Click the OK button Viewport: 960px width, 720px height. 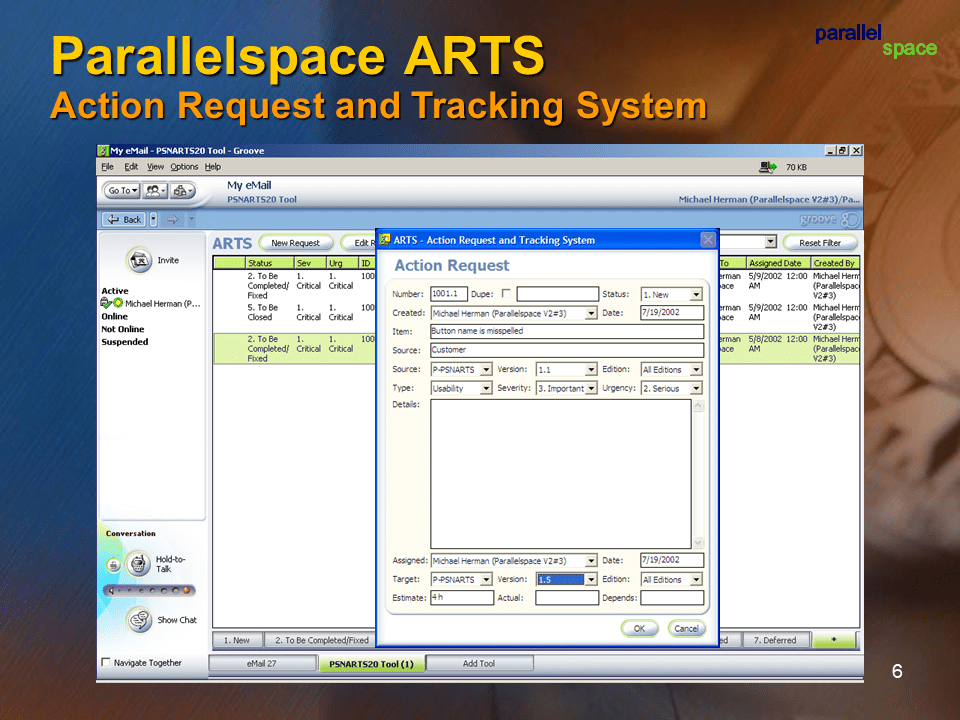[x=639, y=628]
